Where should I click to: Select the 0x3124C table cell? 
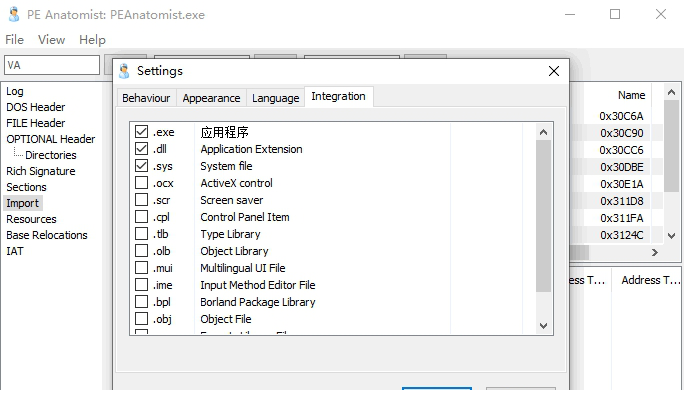point(621,235)
